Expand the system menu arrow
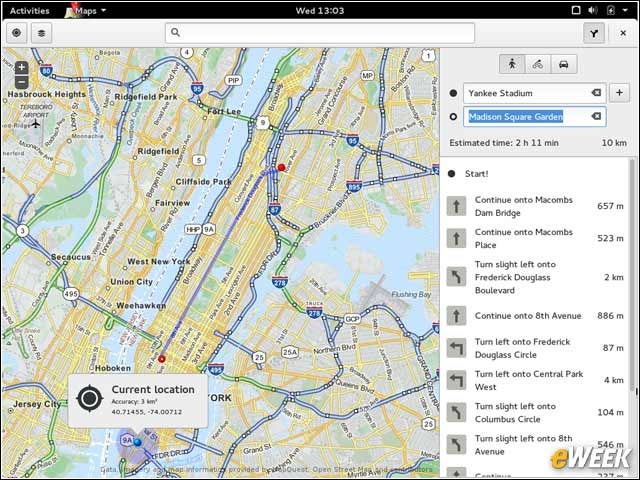This screenshot has height=480, width=640. click(625, 11)
